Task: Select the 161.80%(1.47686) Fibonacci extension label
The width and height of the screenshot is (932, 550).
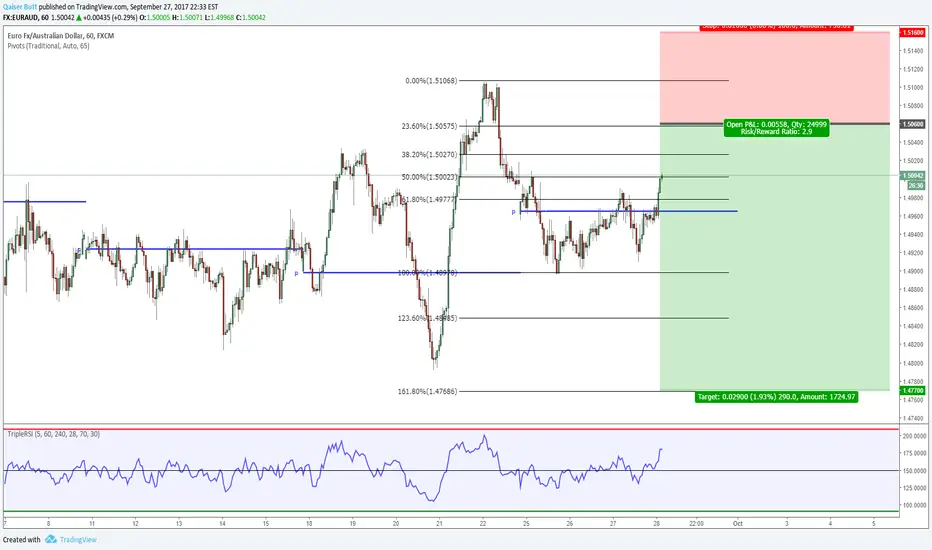Action: 427,391
